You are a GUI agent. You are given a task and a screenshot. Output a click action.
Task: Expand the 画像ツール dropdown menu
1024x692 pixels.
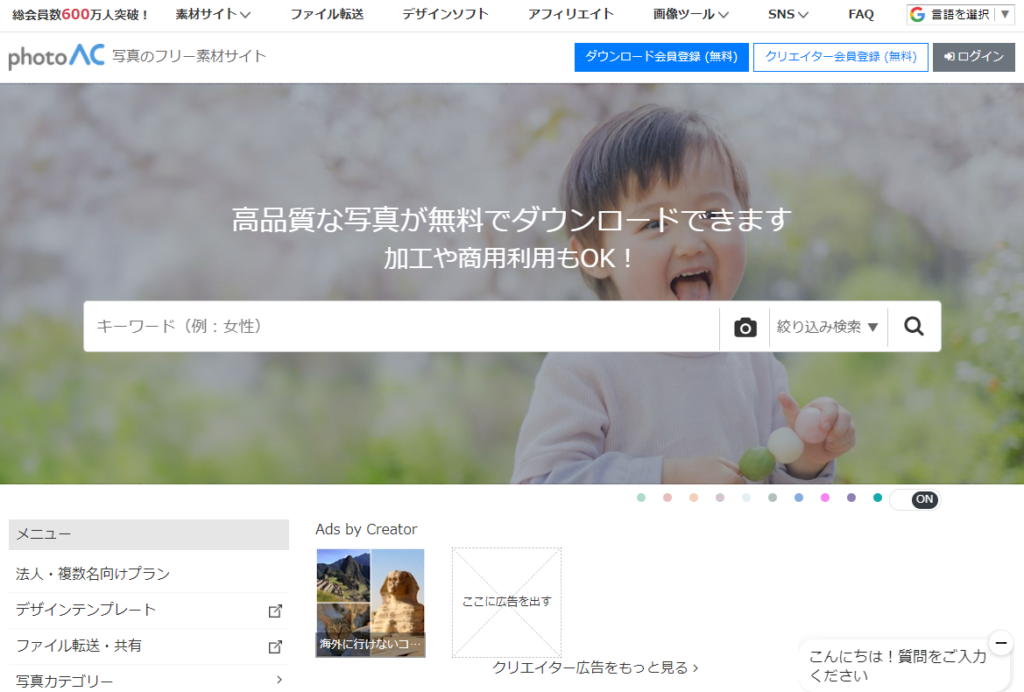click(691, 14)
